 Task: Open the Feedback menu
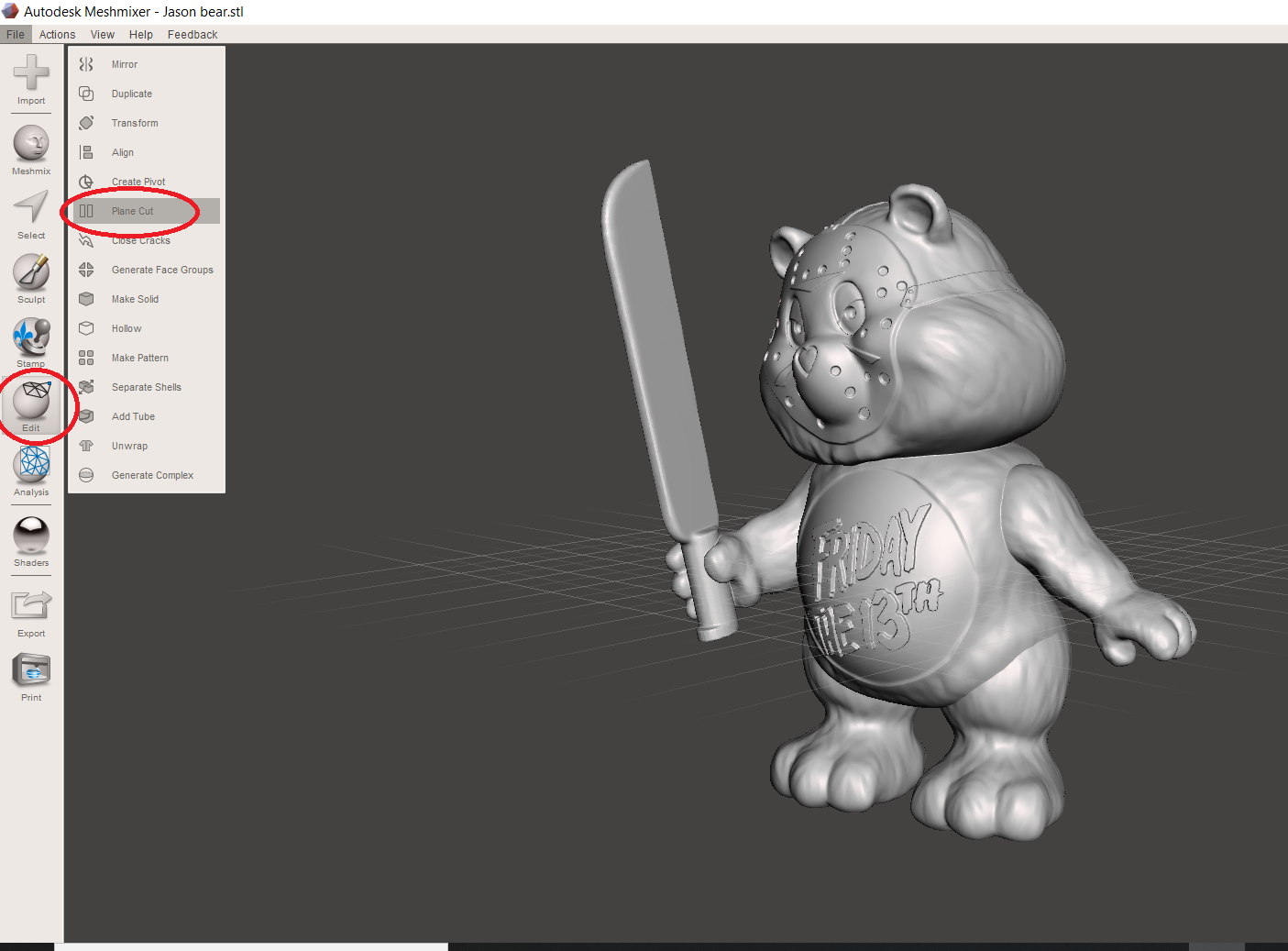click(x=193, y=35)
